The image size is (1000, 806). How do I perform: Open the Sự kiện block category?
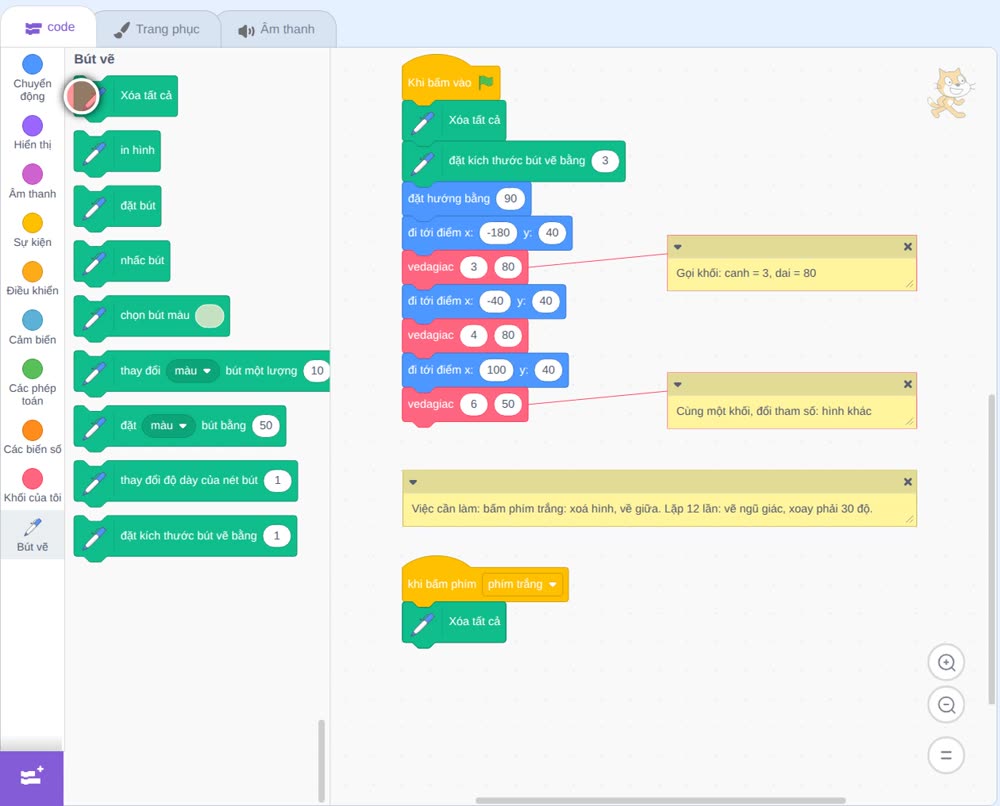point(33,230)
